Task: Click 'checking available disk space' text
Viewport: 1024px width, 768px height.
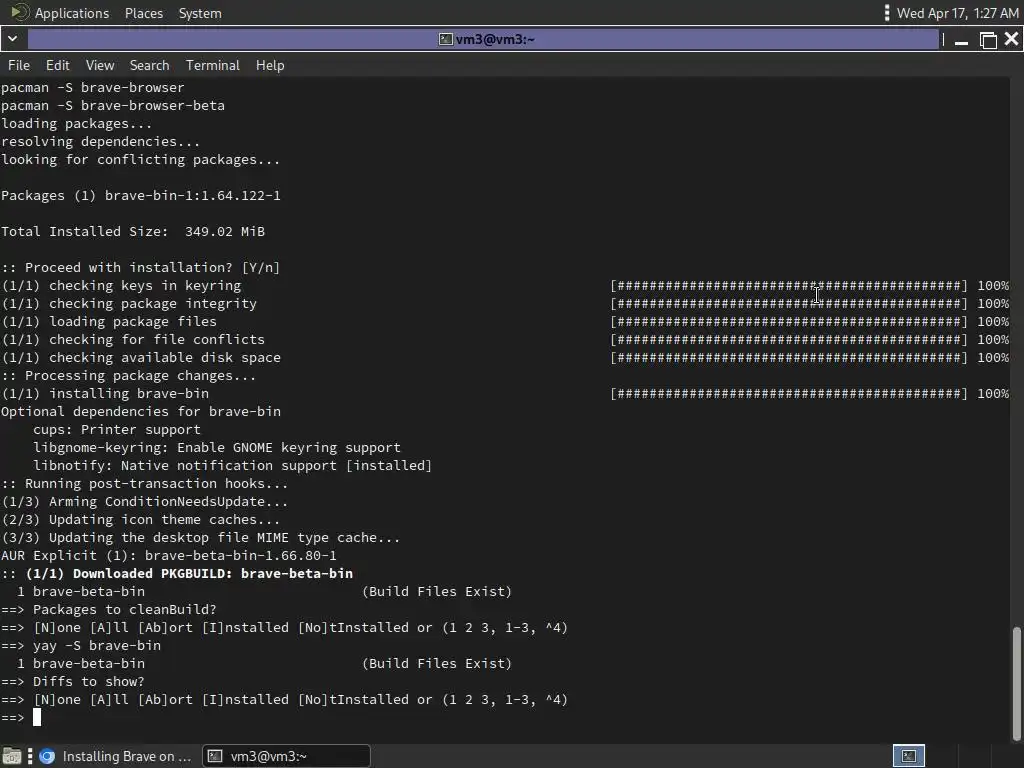Action: tap(165, 358)
